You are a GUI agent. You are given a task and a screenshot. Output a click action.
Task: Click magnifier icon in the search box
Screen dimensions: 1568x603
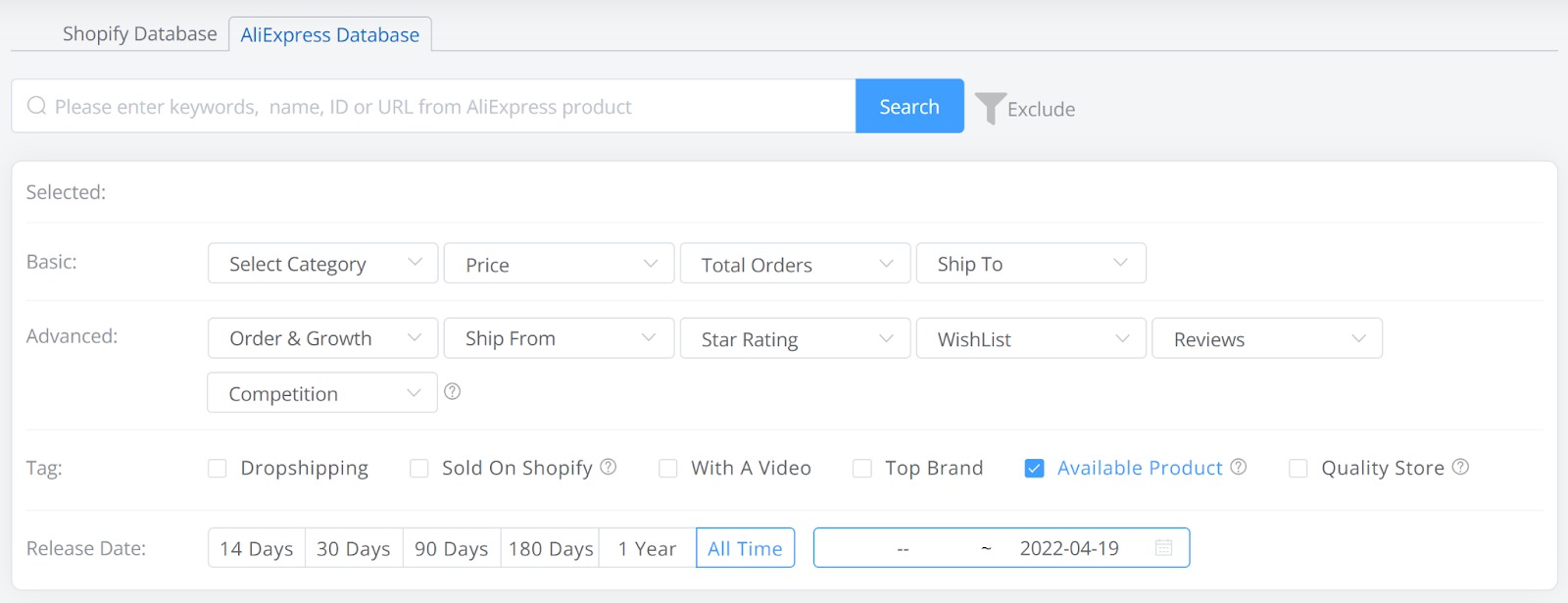tap(36, 106)
